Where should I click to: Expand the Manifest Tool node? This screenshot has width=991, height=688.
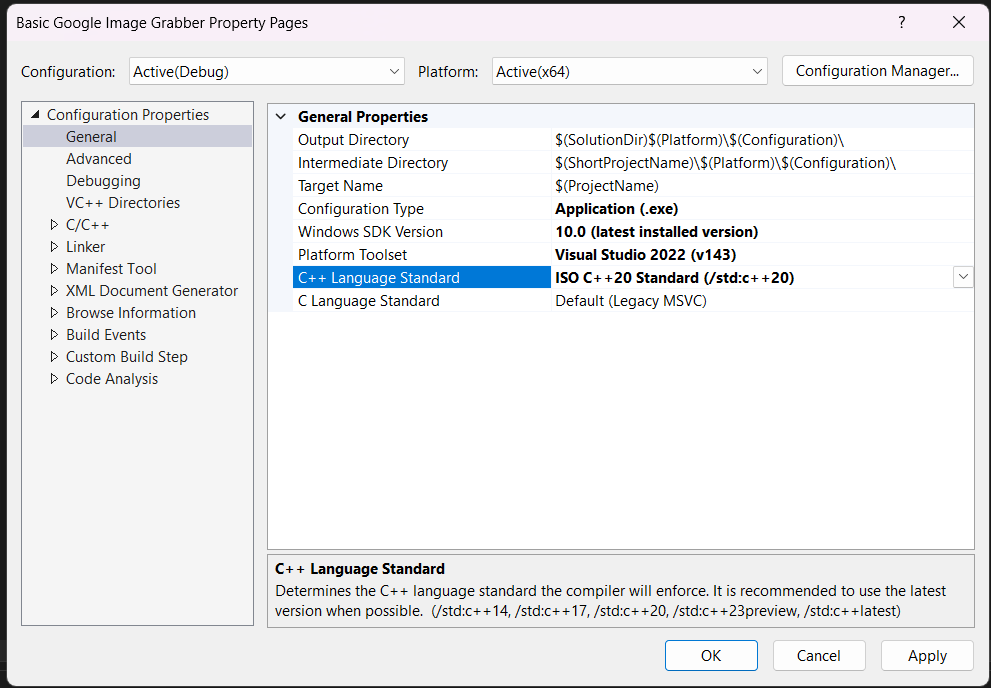click(54, 269)
